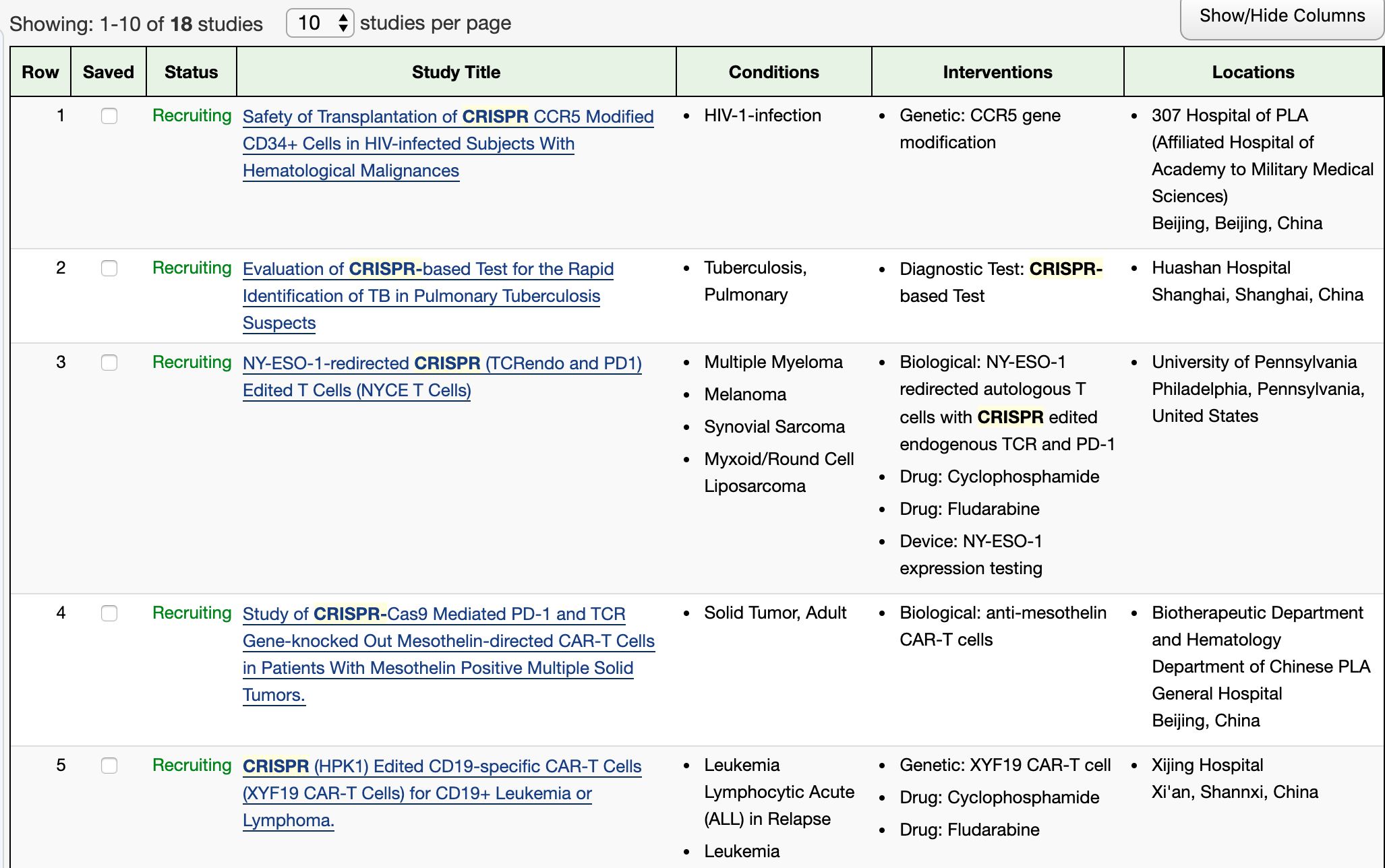Click 'Drug: Fludarabine' in row 3
Screen dimensions: 1385x868
click(970, 509)
